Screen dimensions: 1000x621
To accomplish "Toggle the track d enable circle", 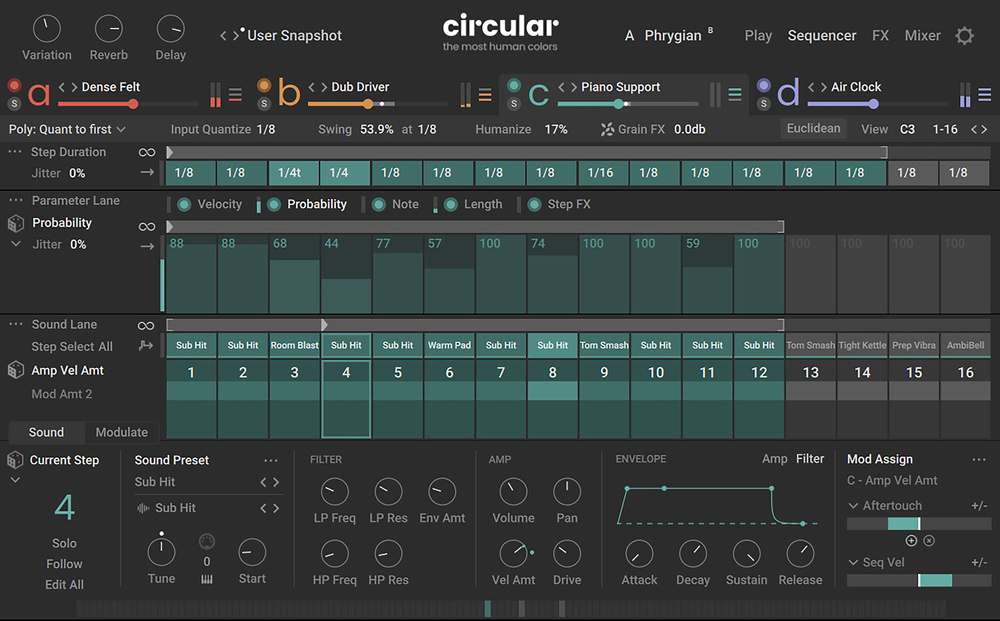I will (x=764, y=86).
